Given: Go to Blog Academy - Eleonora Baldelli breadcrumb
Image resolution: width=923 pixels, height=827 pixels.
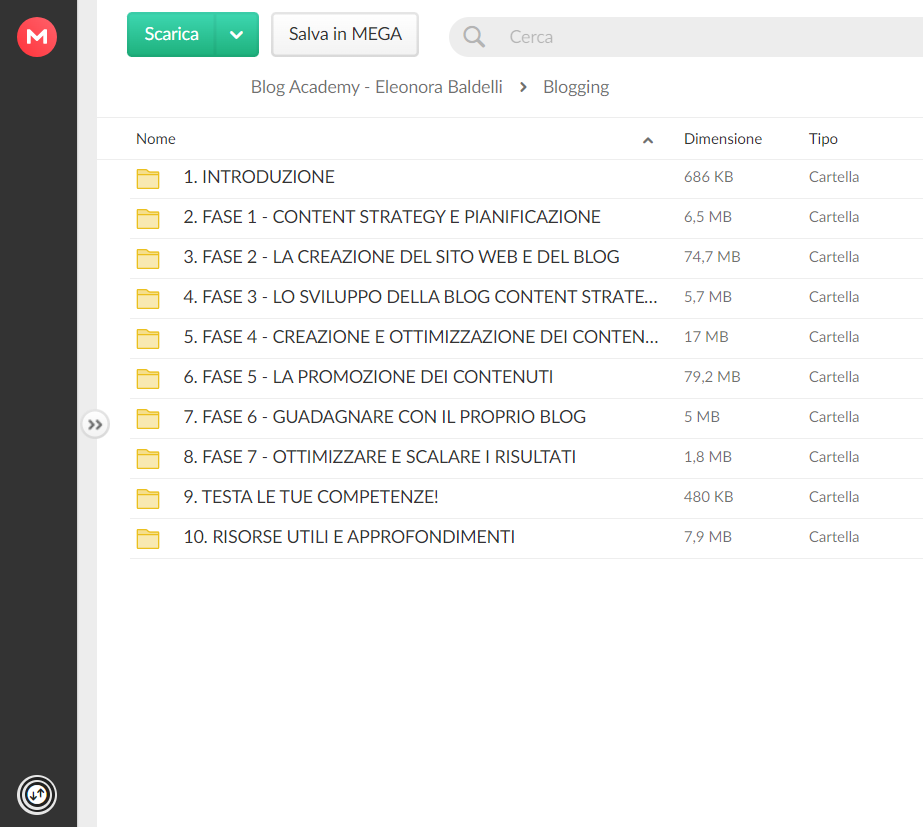Looking at the screenshot, I should coord(376,87).
